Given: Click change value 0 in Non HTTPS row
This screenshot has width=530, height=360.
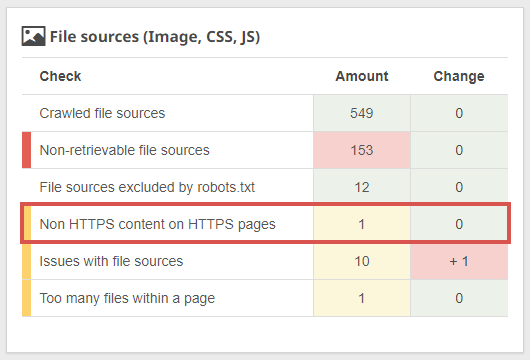Looking at the screenshot, I should pos(459,224).
